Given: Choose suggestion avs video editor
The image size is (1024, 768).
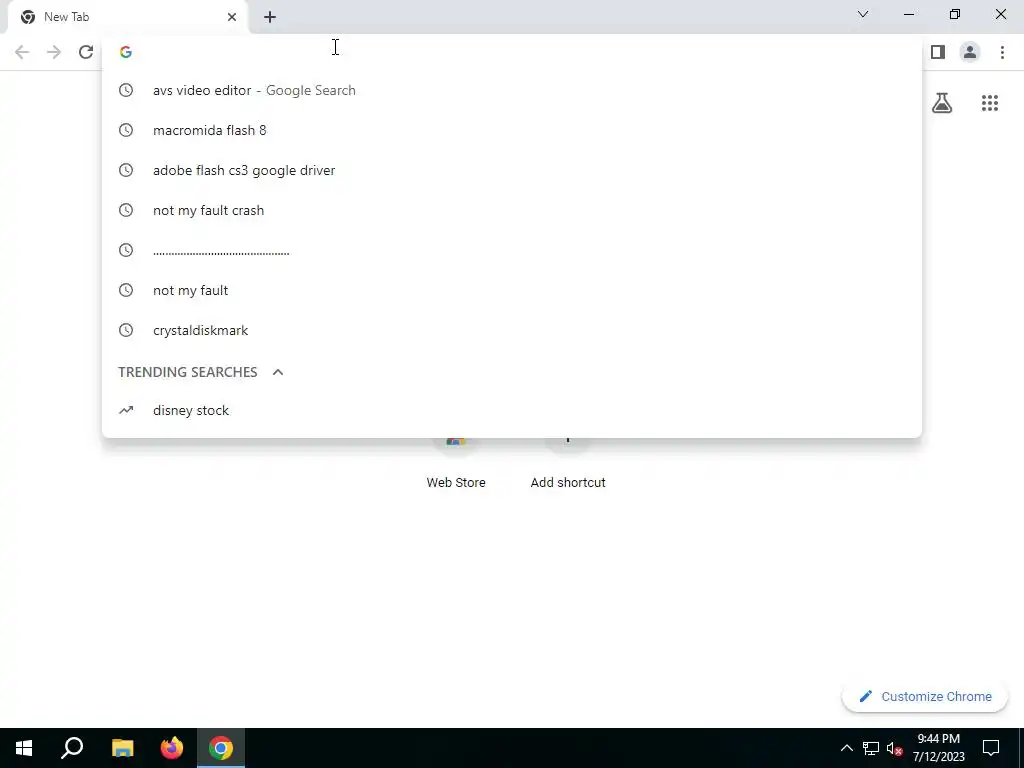Looking at the screenshot, I should coord(511,90).
